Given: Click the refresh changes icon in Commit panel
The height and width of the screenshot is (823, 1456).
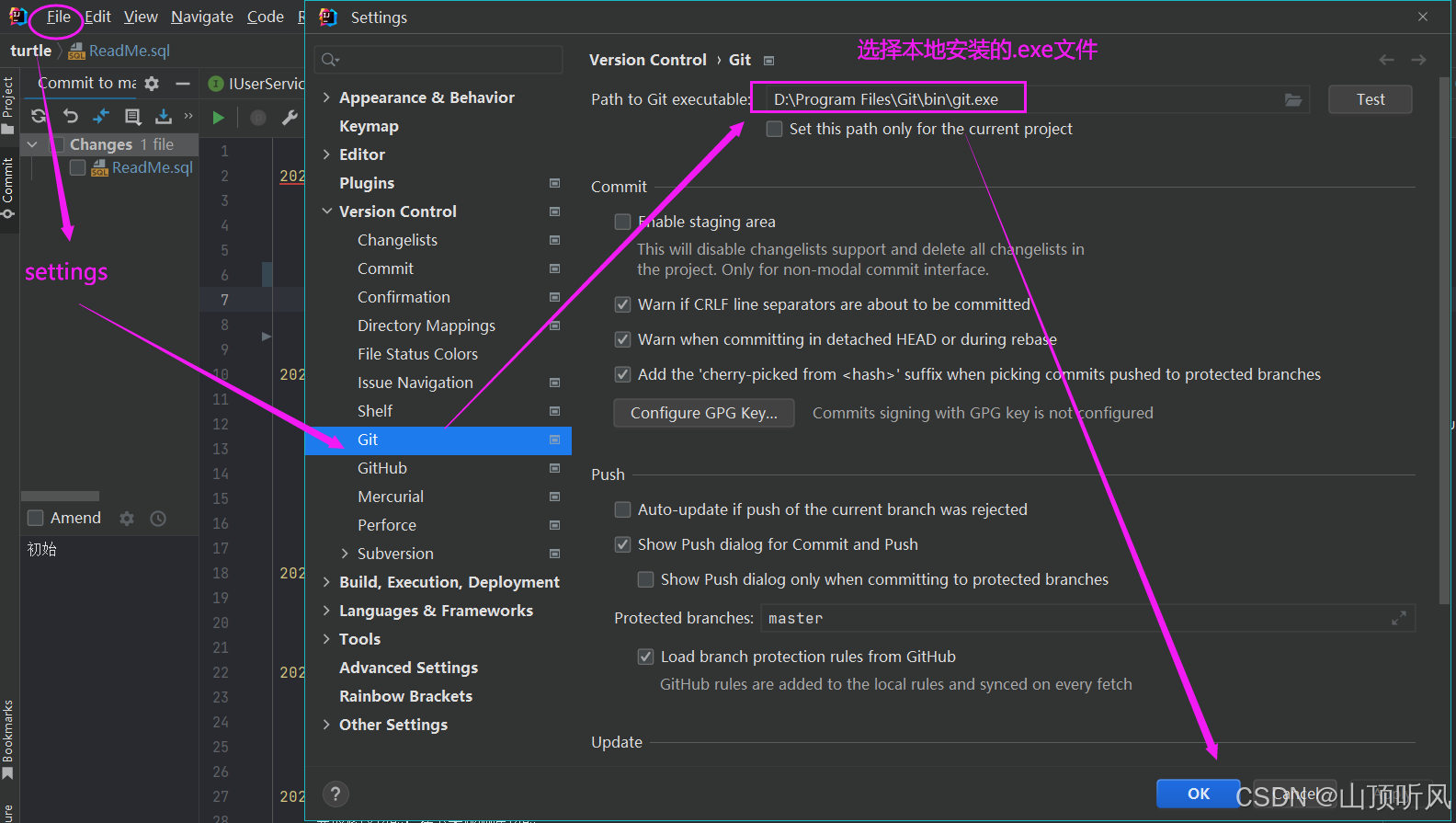Looking at the screenshot, I should tap(39, 116).
